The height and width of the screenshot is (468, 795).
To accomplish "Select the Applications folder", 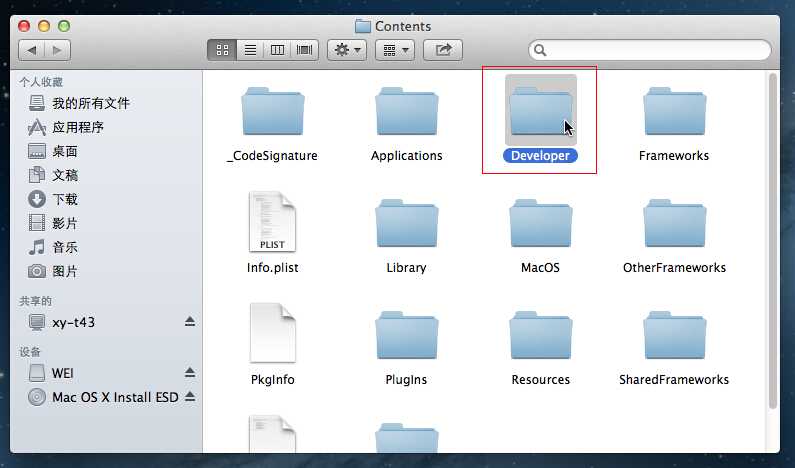I will (x=407, y=111).
